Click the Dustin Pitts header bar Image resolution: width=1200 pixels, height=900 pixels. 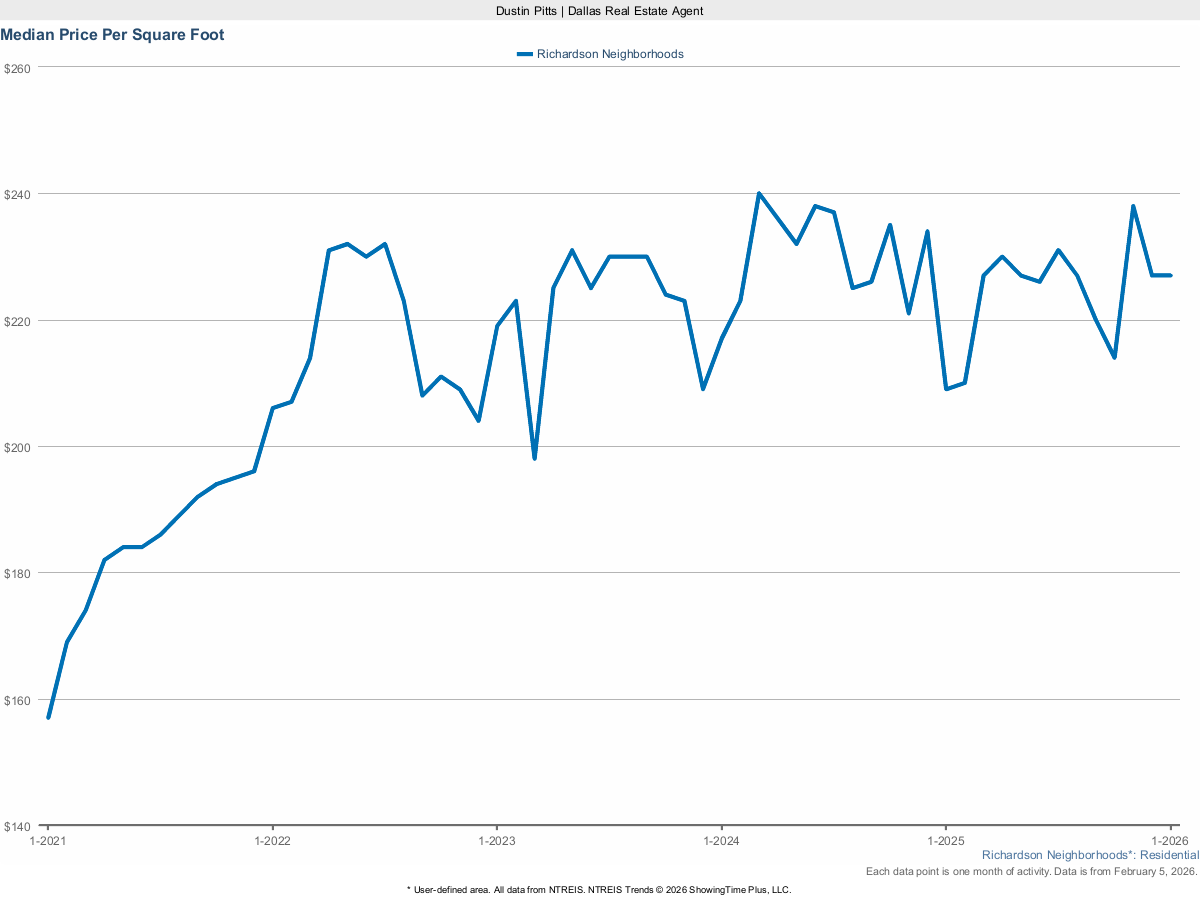[x=600, y=11]
